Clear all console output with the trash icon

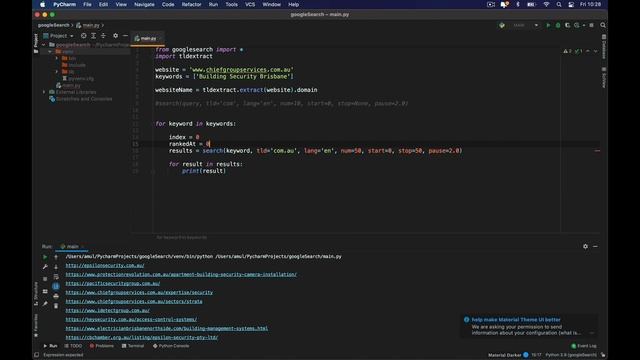pos(56,306)
